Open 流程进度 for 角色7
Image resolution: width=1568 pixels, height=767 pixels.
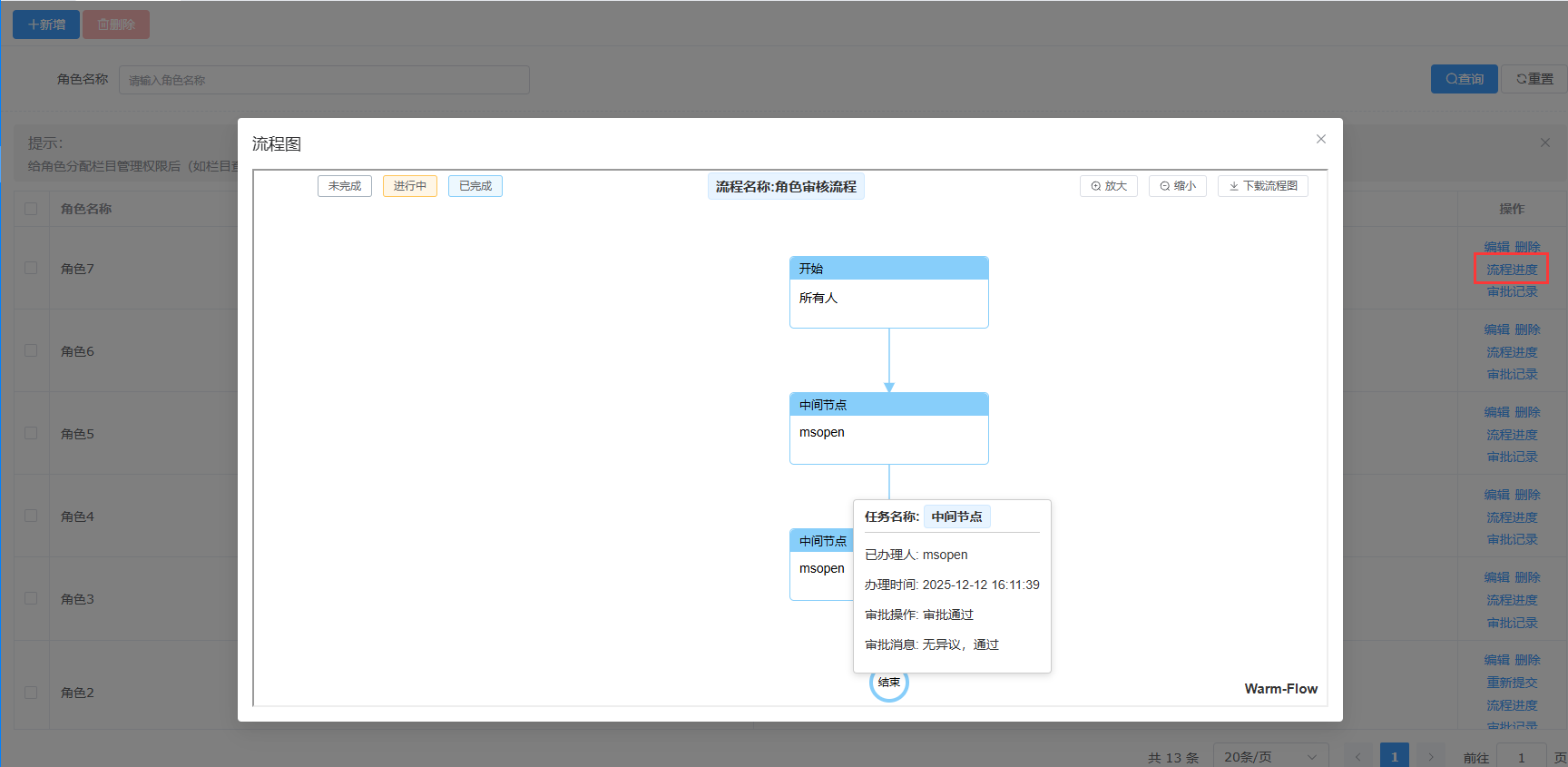(x=1511, y=270)
